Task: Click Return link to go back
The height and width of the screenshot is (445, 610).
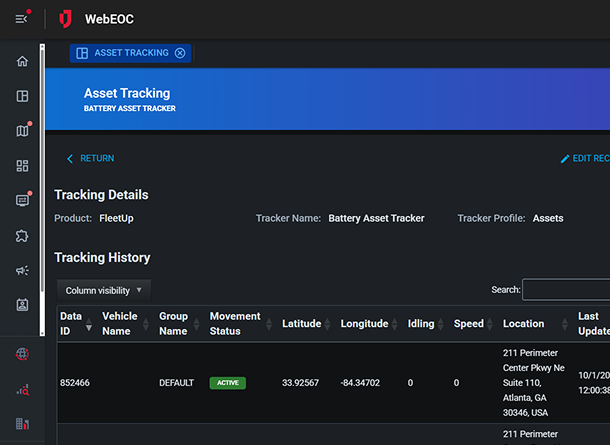Action: tap(90, 158)
